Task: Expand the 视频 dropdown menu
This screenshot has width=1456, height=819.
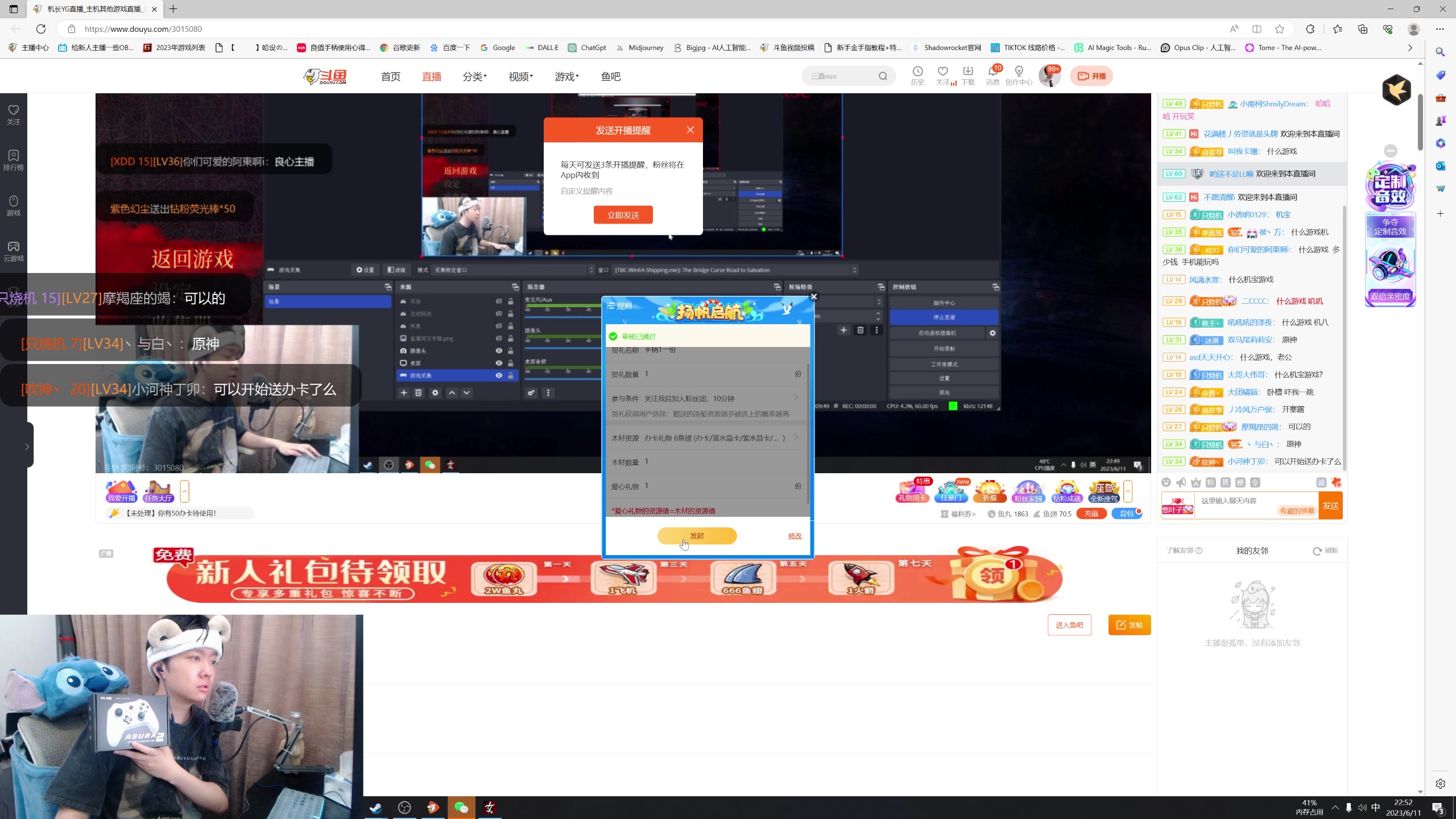Action: (x=519, y=76)
